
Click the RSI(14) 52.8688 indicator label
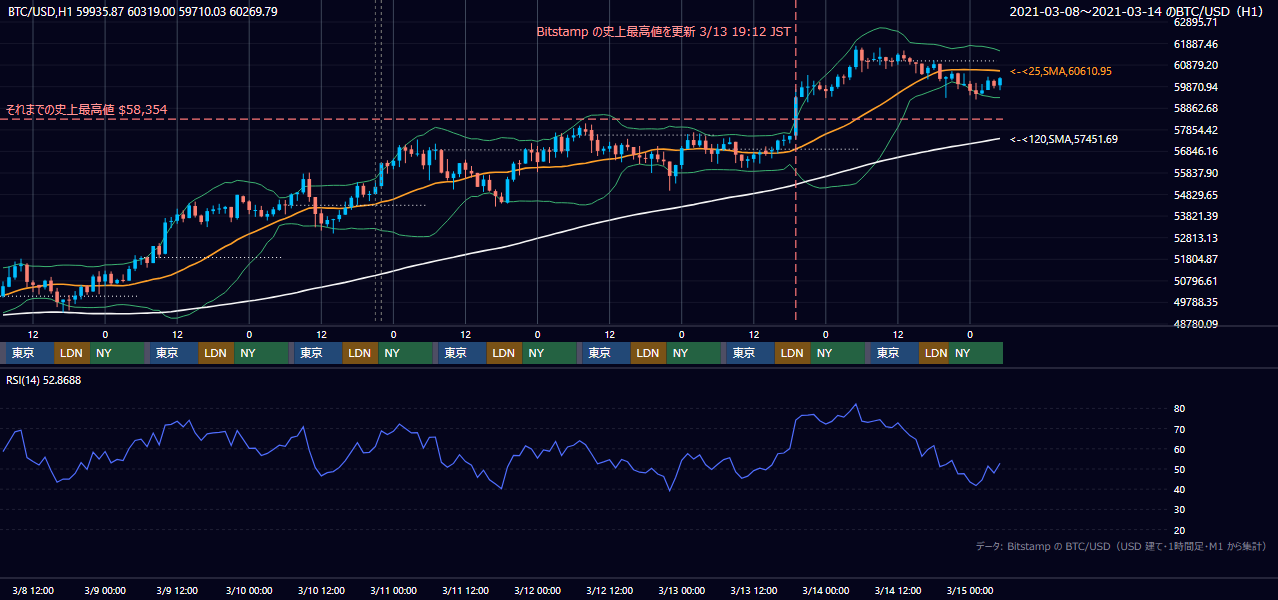click(x=44, y=380)
